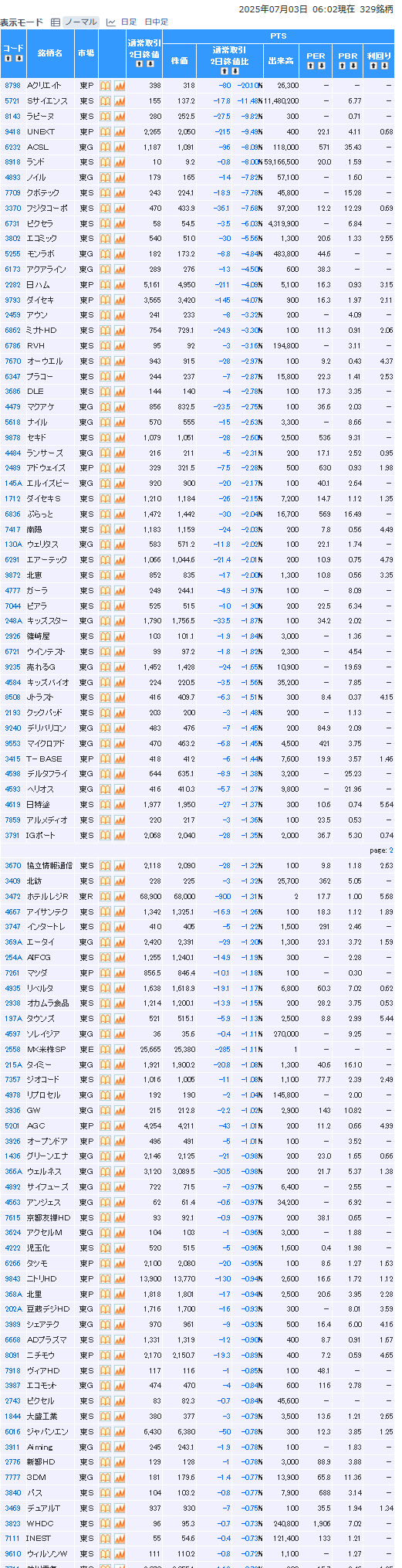
Task: Click the chart icon for RVH
Action: click(120, 346)
